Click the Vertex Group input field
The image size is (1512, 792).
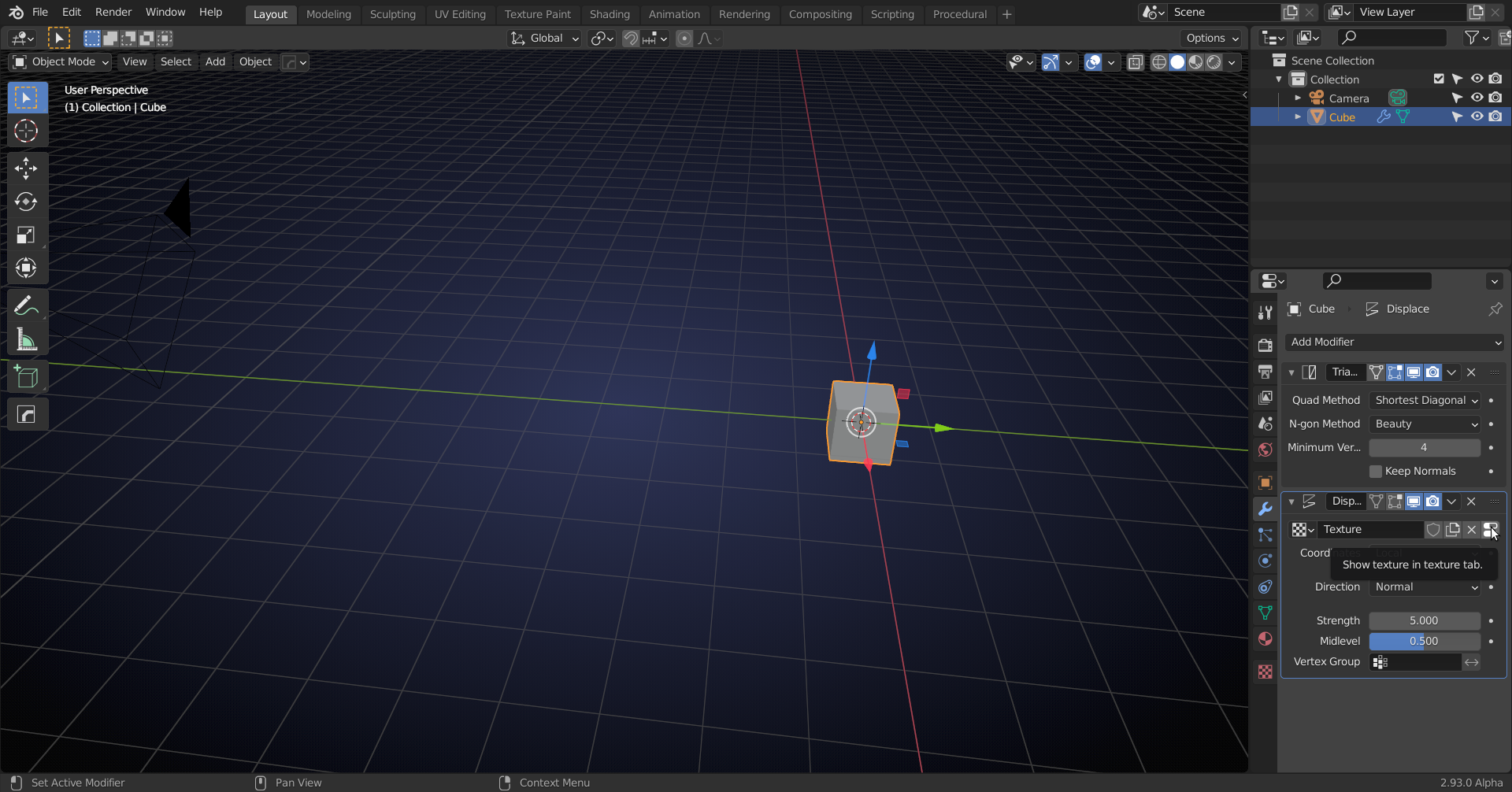[1415, 662]
